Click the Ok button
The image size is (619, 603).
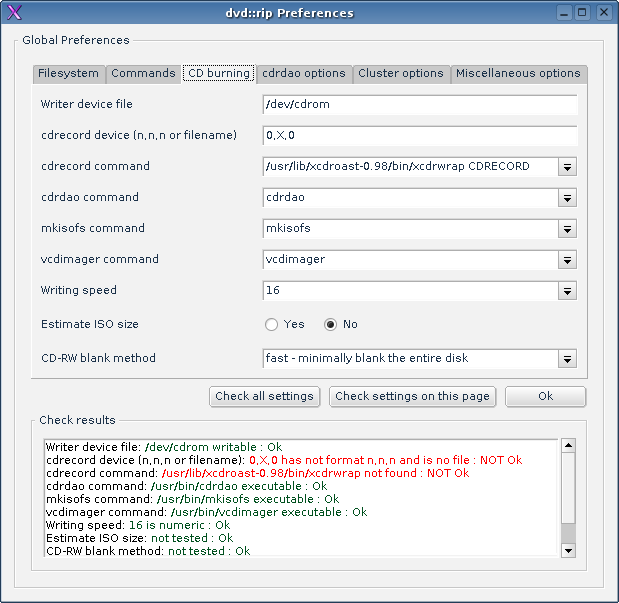tap(545, 396)
